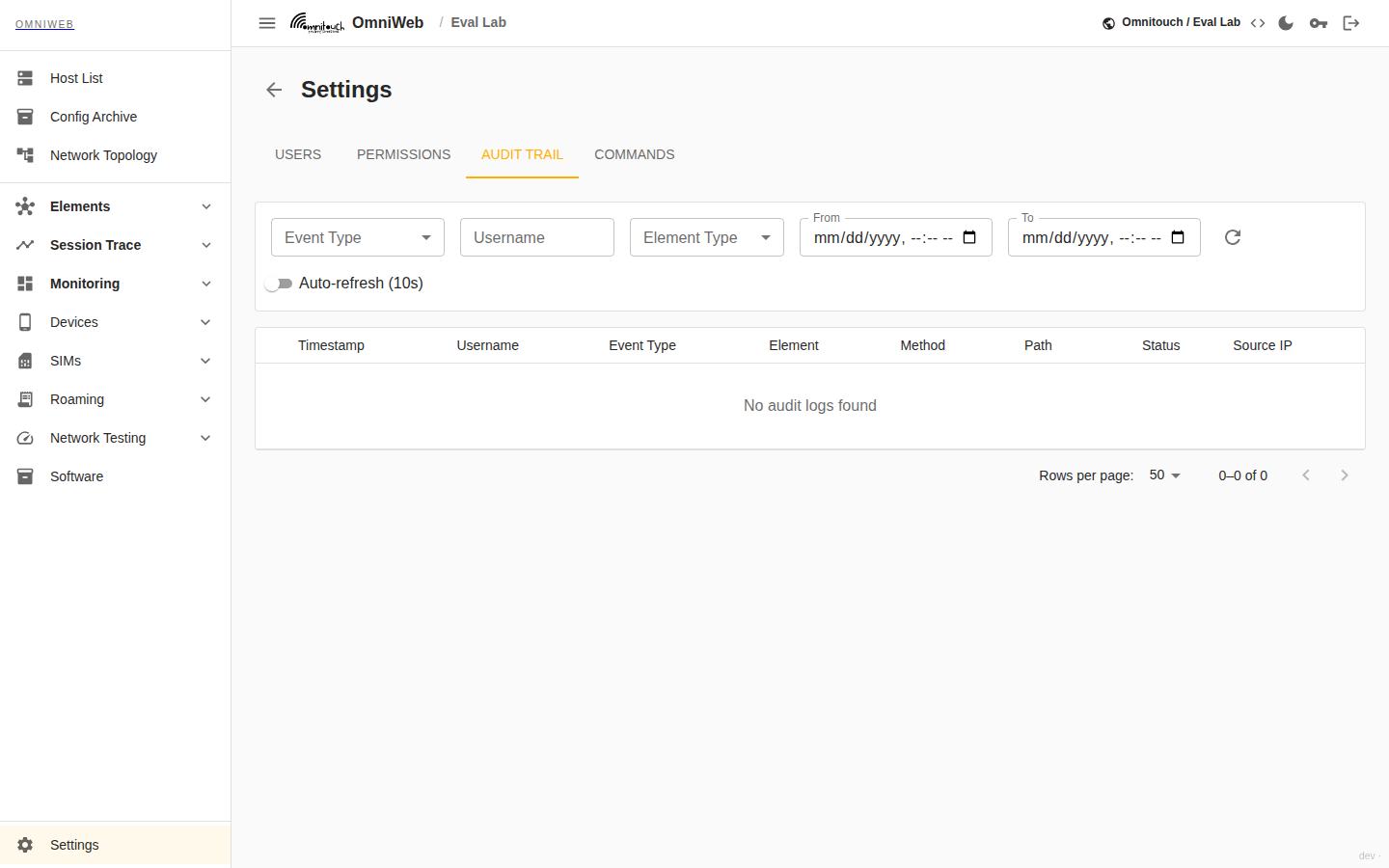The width and height of the screenshot is (1389, 868).
Task: Open the From date calendar picker icon
Action: click(x=969, y=237)
